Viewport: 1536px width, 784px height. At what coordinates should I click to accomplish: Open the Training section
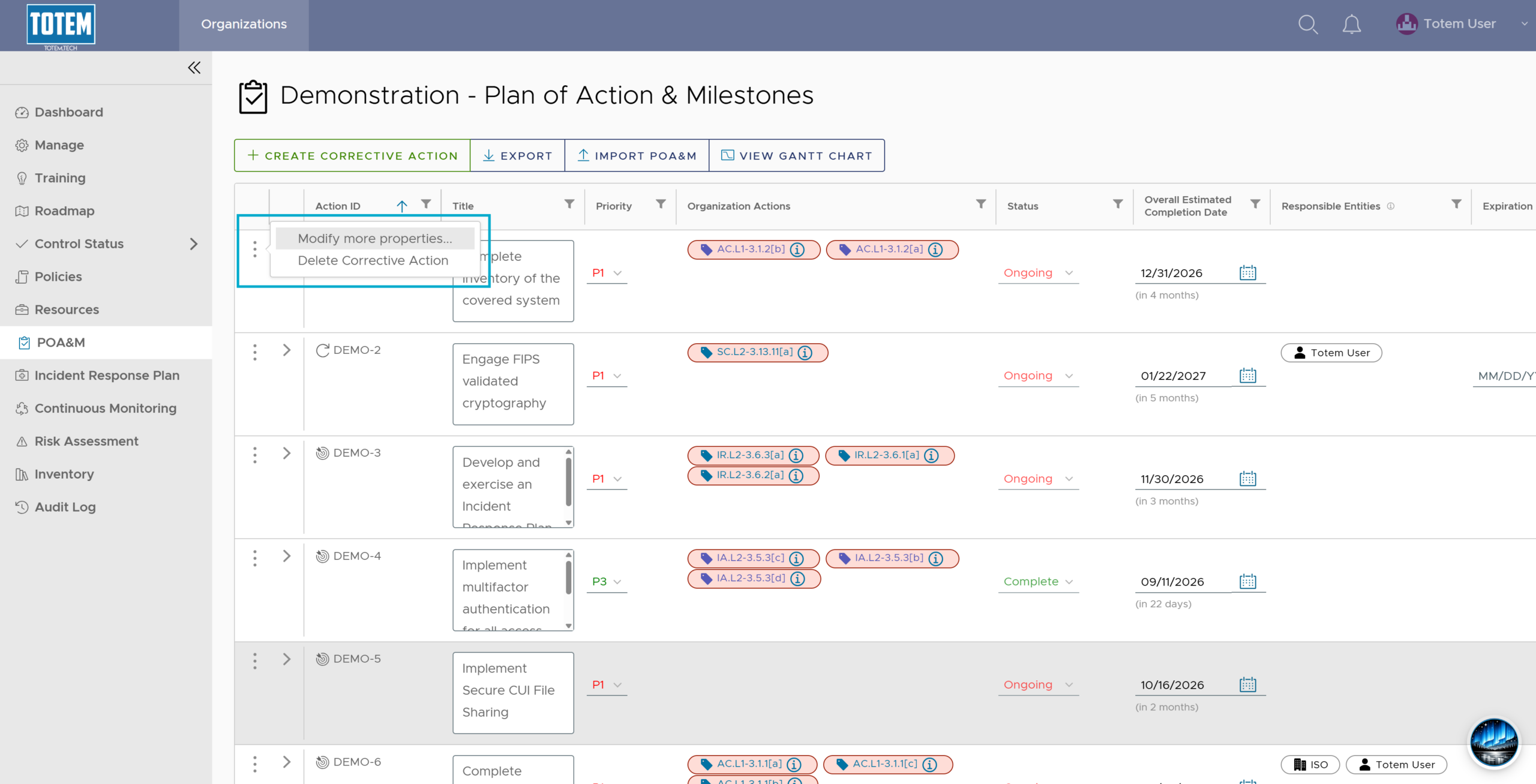click(60, 178)
